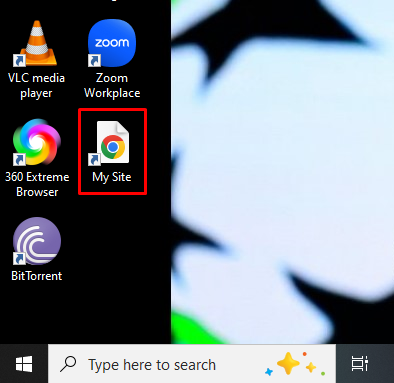Select the 'BitTorrent' label text
Screen dimensions: 394x383
pyautogui.click(x=37, y=276)
